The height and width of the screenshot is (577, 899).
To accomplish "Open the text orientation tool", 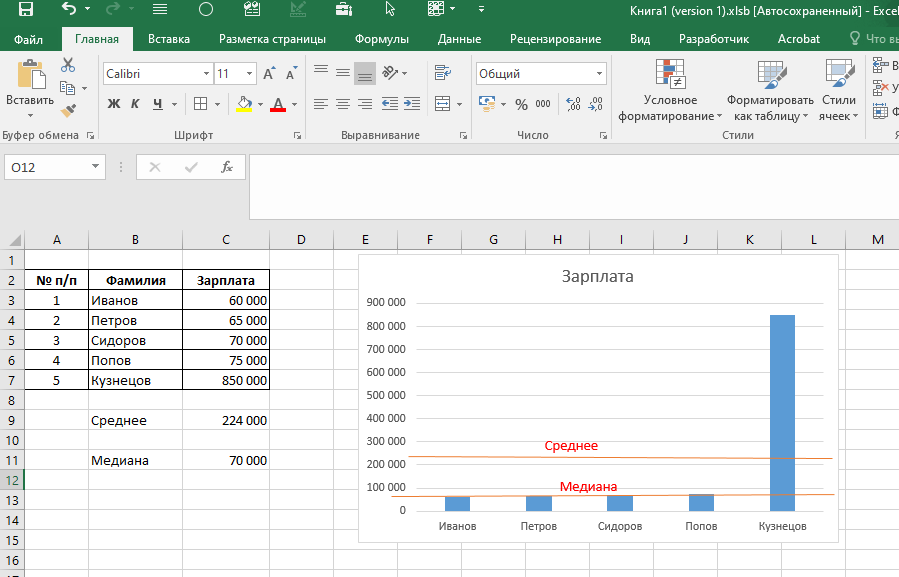I will [x=394, y=73].
